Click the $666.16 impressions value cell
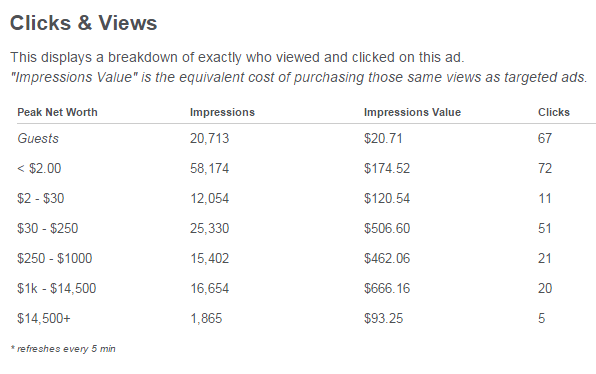 coord(387,288)
